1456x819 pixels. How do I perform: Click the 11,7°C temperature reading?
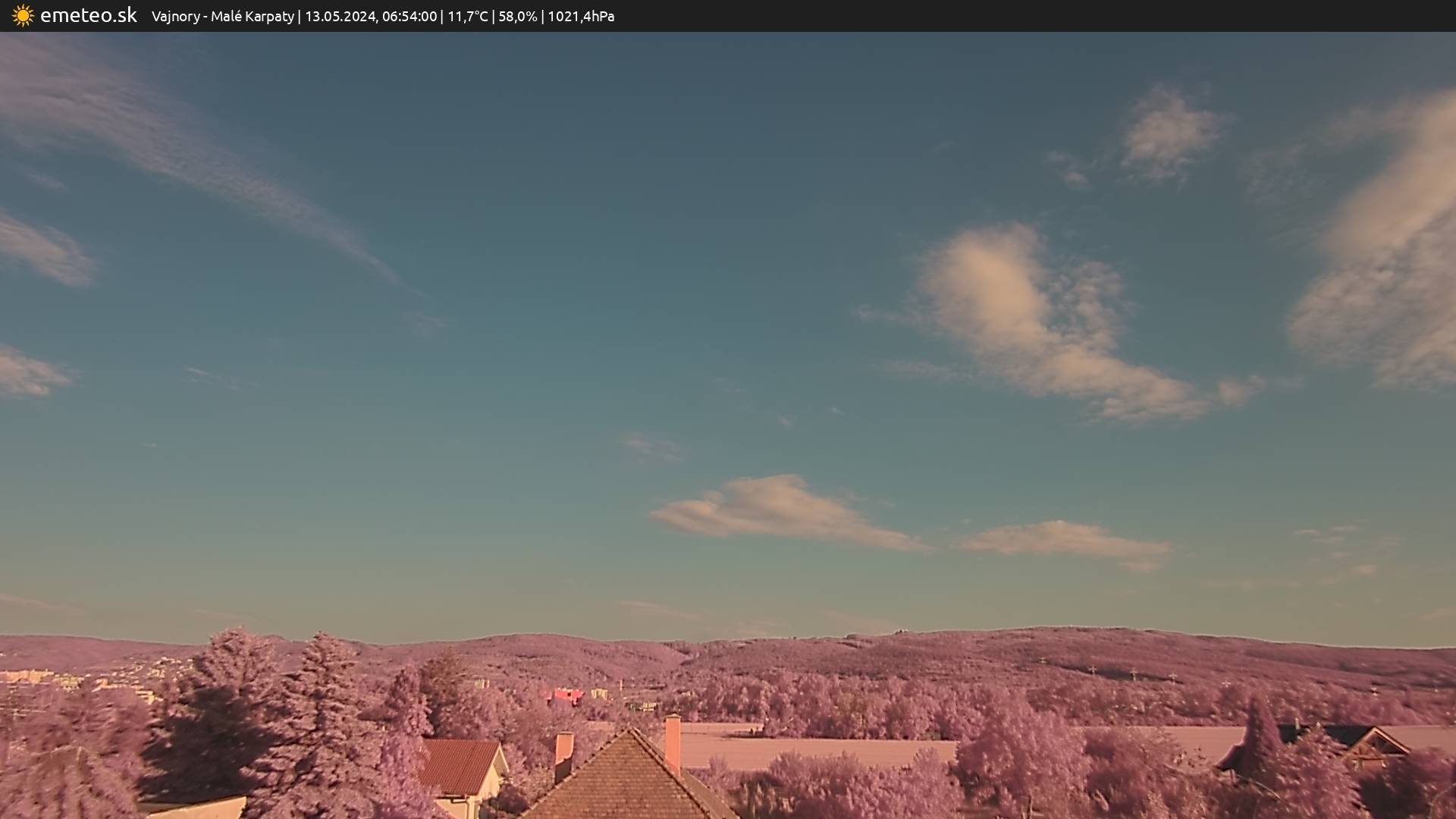[x=467, y=17]
